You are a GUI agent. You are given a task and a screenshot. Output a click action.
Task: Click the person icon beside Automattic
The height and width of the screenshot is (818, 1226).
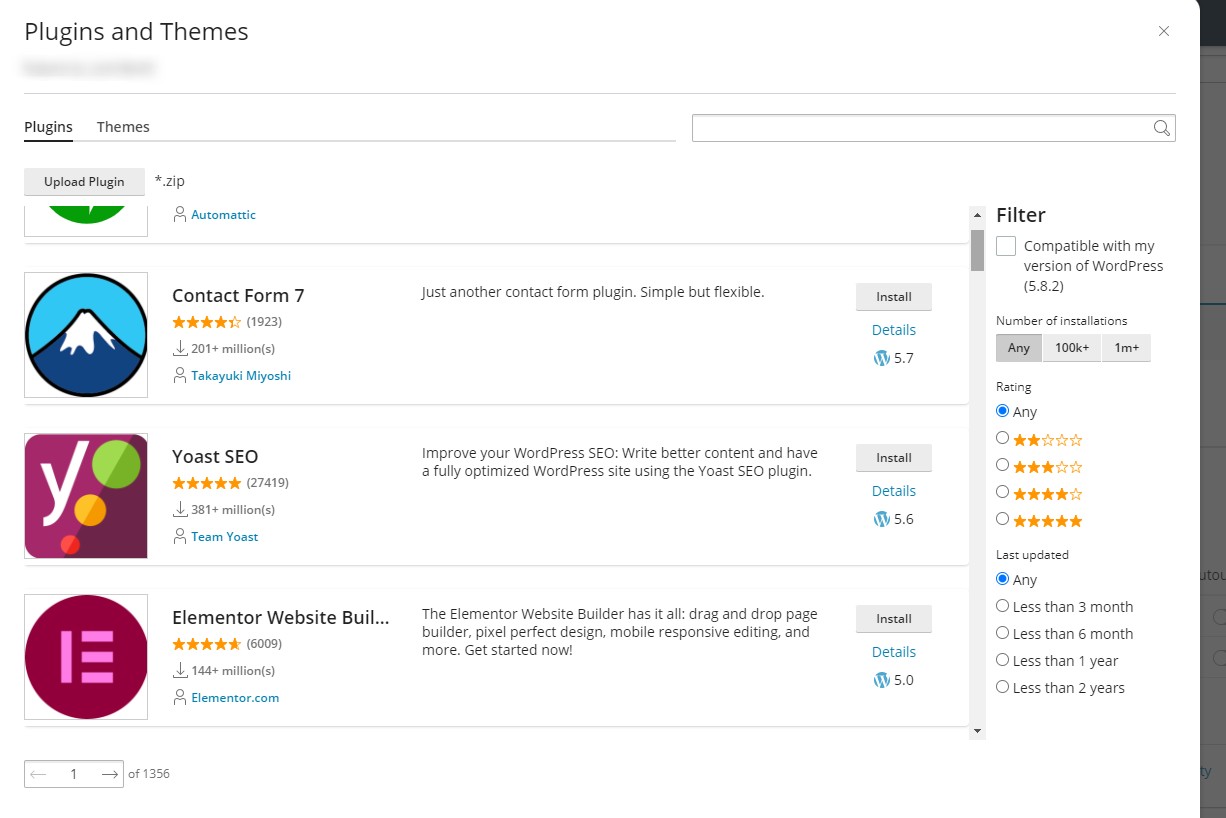pos(179,214)
